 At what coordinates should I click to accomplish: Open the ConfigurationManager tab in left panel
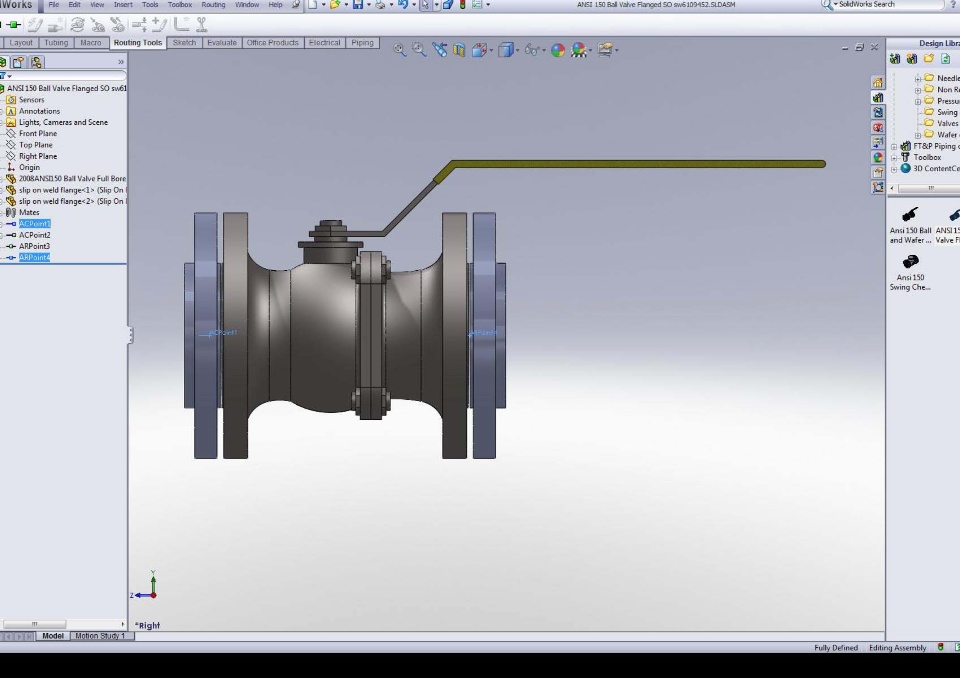tap(36, 62)
